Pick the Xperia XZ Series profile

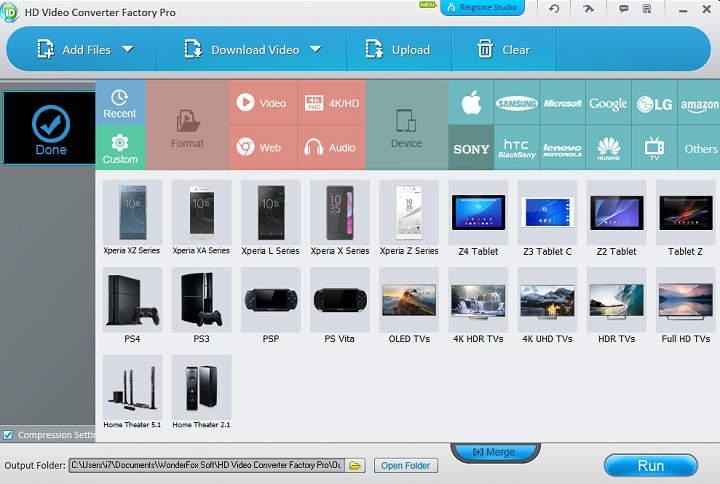pyautogui.click(x=132, y=218)
